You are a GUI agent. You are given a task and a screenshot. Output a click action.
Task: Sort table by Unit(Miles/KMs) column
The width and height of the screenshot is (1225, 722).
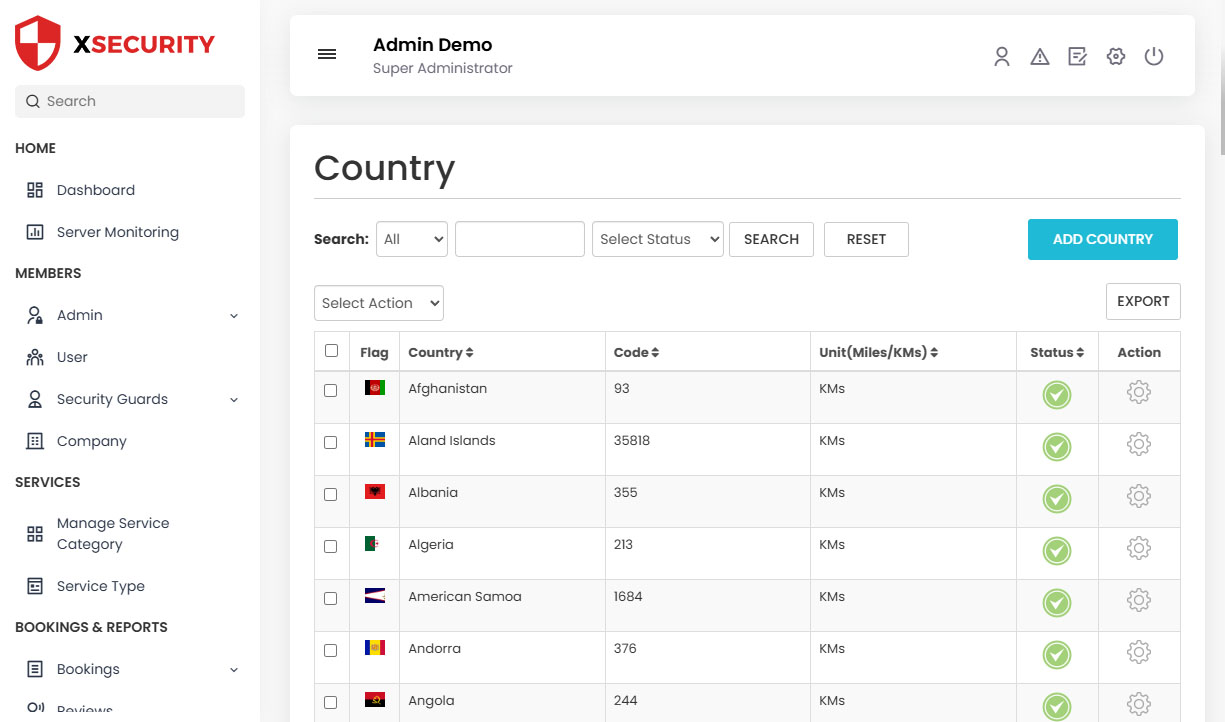[x=879, y=353]
